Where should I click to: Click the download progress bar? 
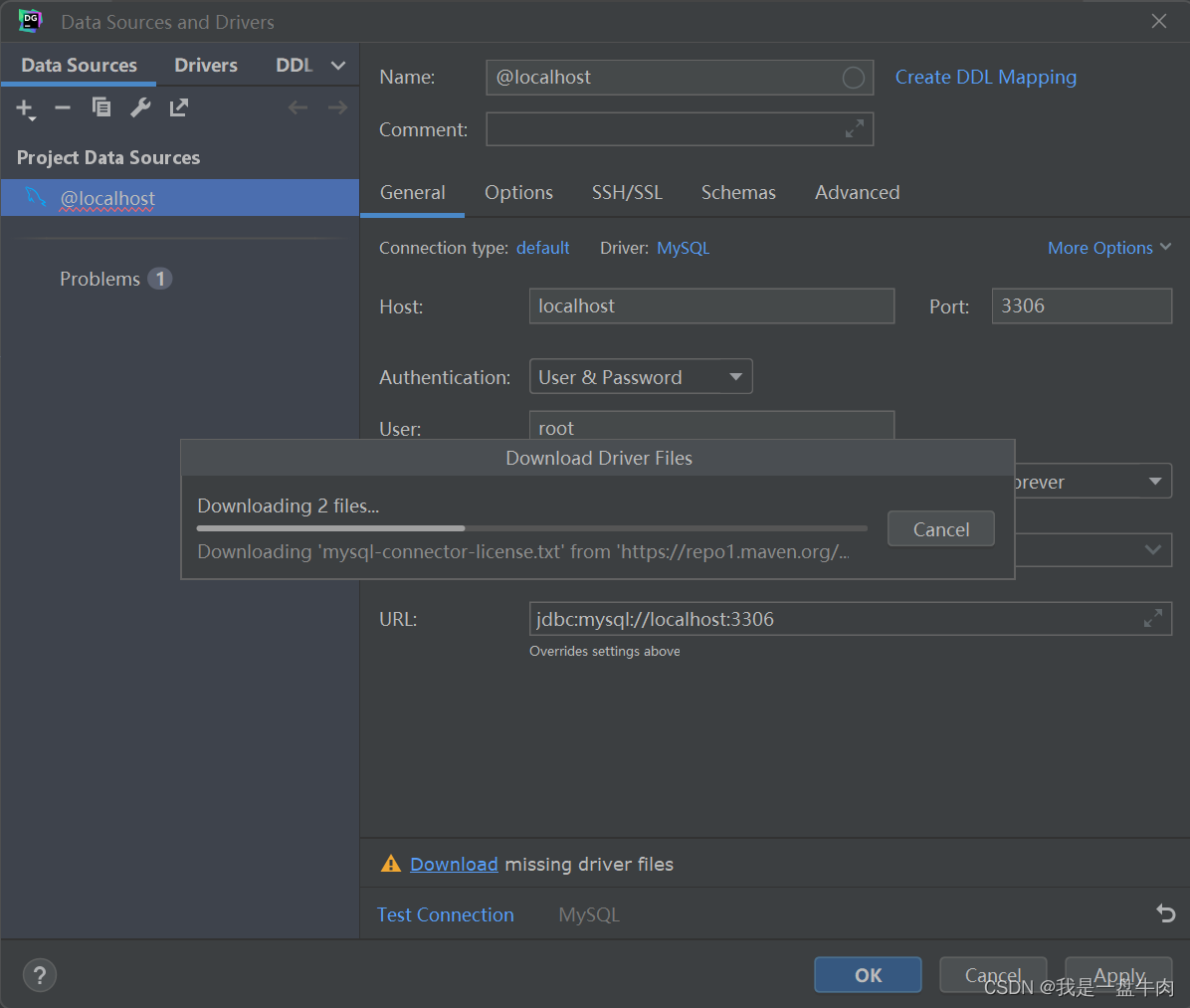click(x=532, y=528)
